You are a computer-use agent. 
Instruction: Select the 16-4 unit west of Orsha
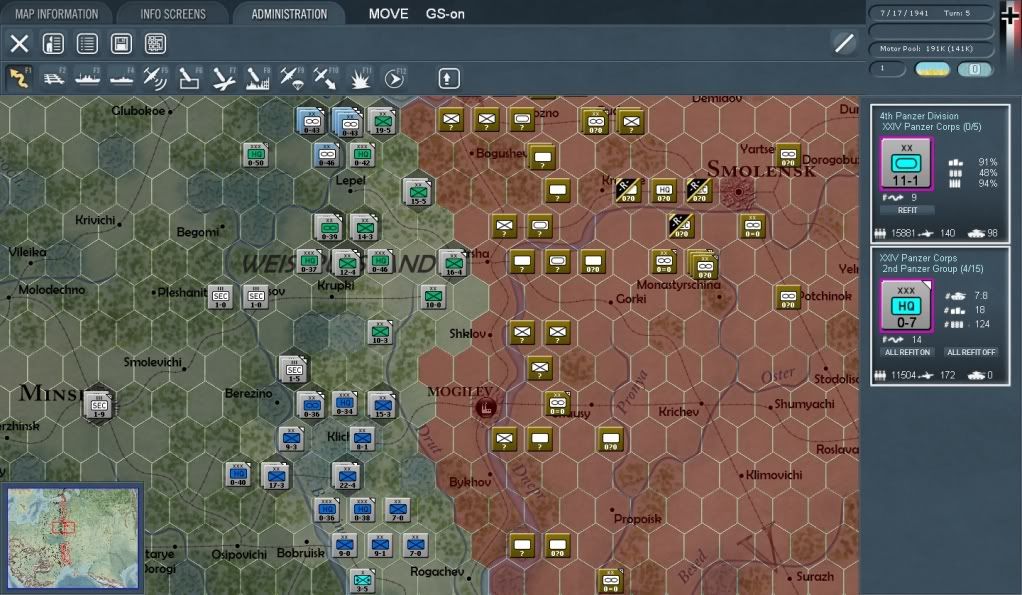pos(454,263)
